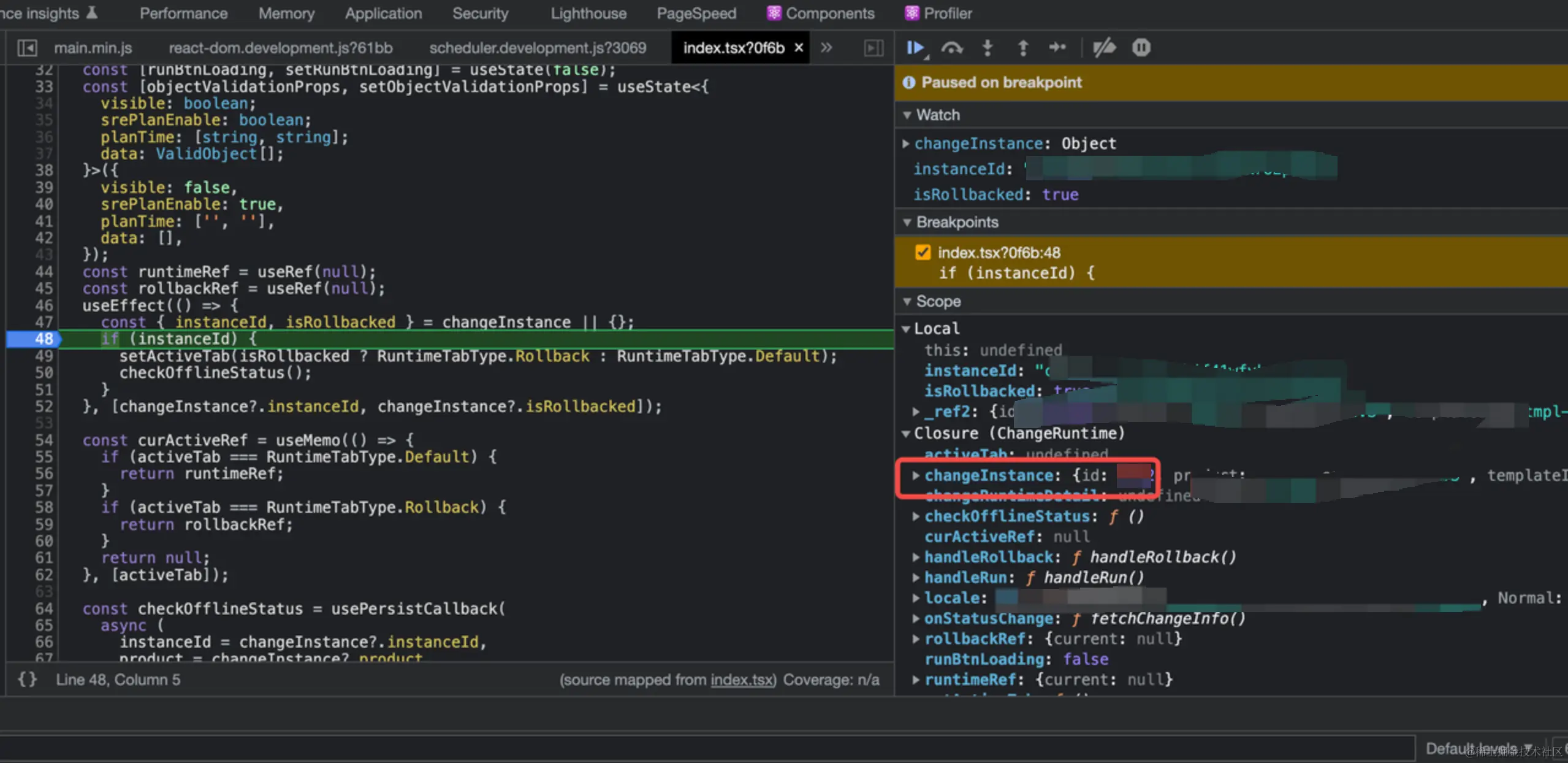
Task: Show more source tabs chevron
Action: (826, 47)
